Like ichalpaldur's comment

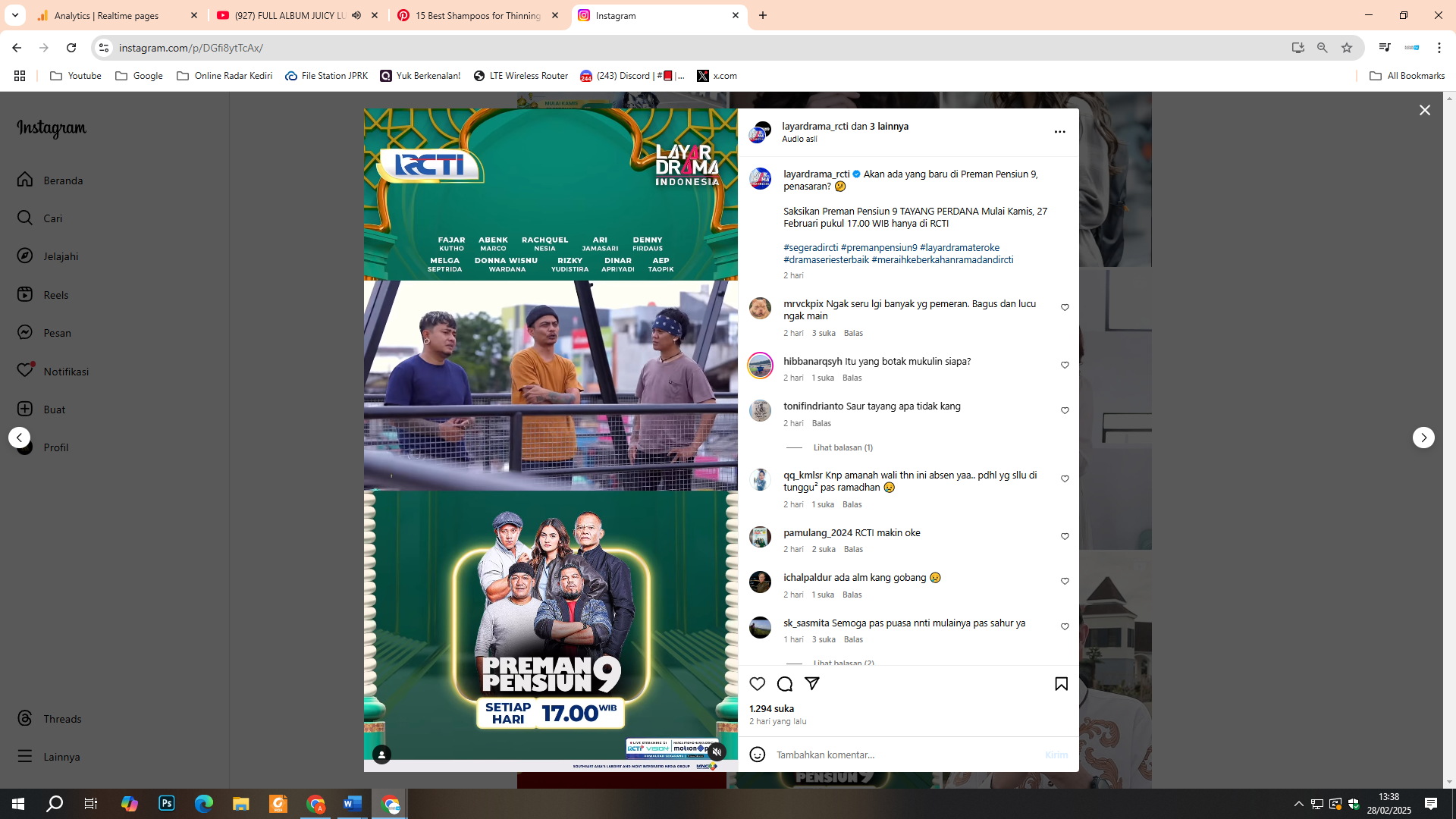1065,582
